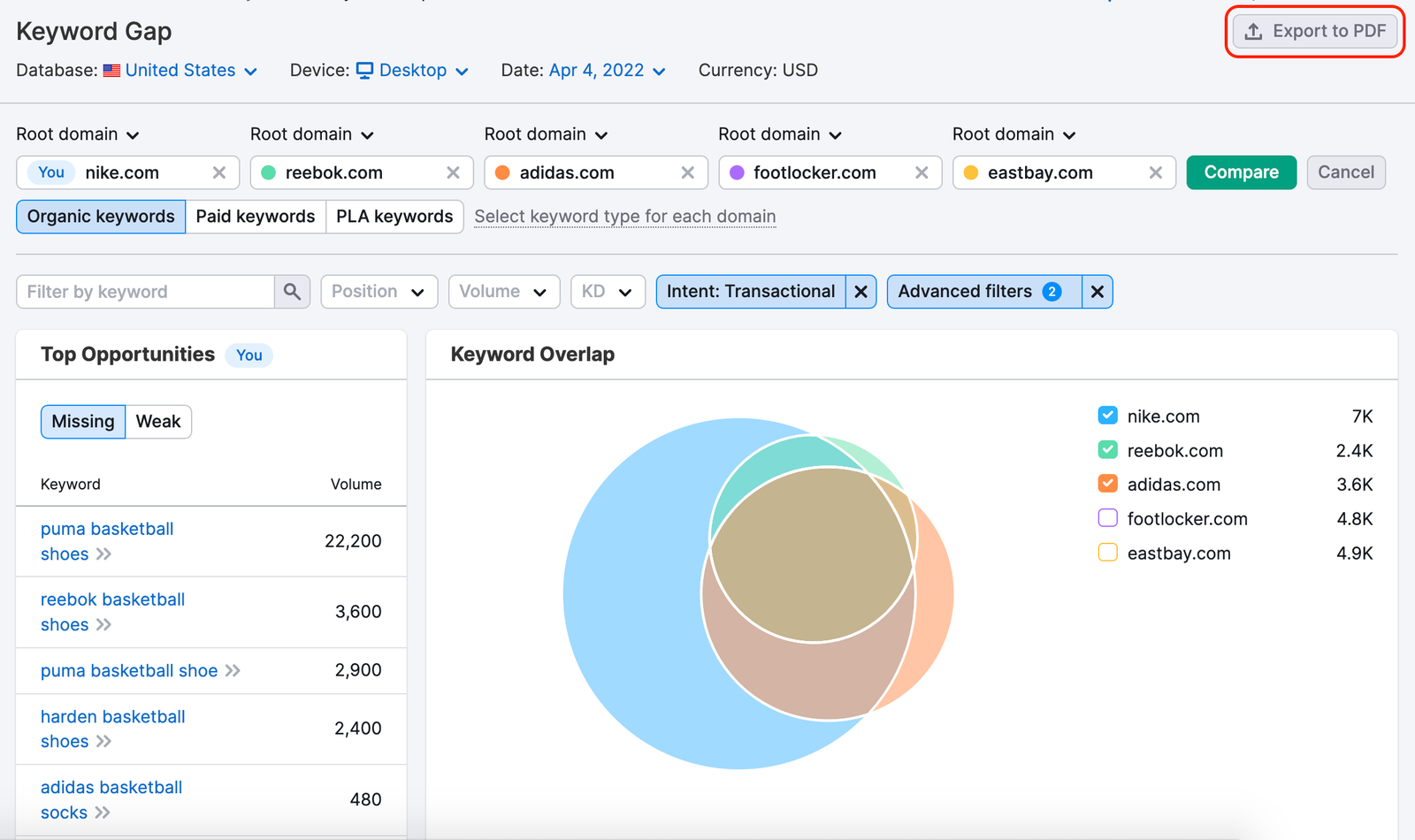
Task: Enable footlocker.com checkbox in legend
Action: 1107,519
